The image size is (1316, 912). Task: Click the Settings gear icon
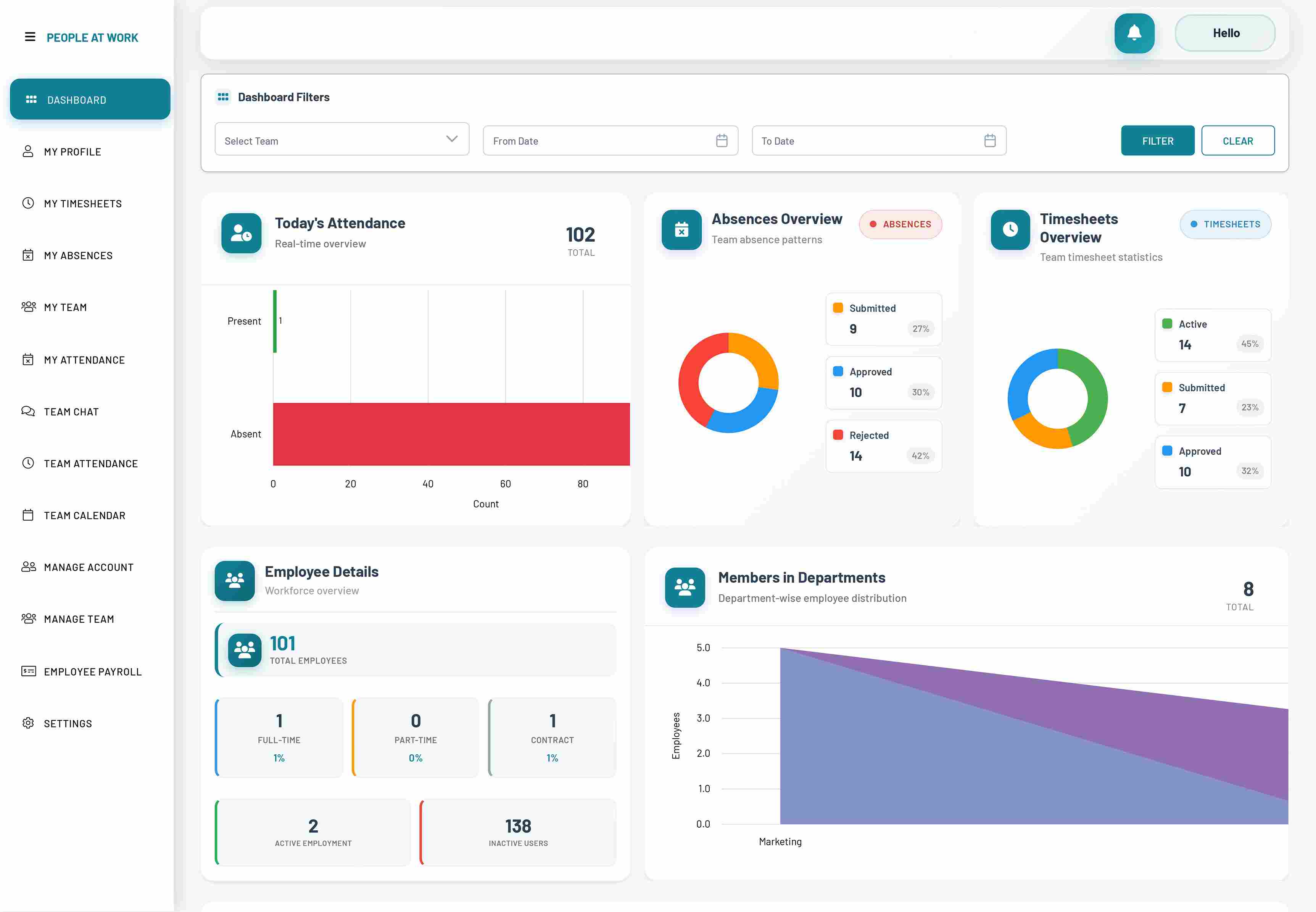pyautogui.click(x=29, y=723)
